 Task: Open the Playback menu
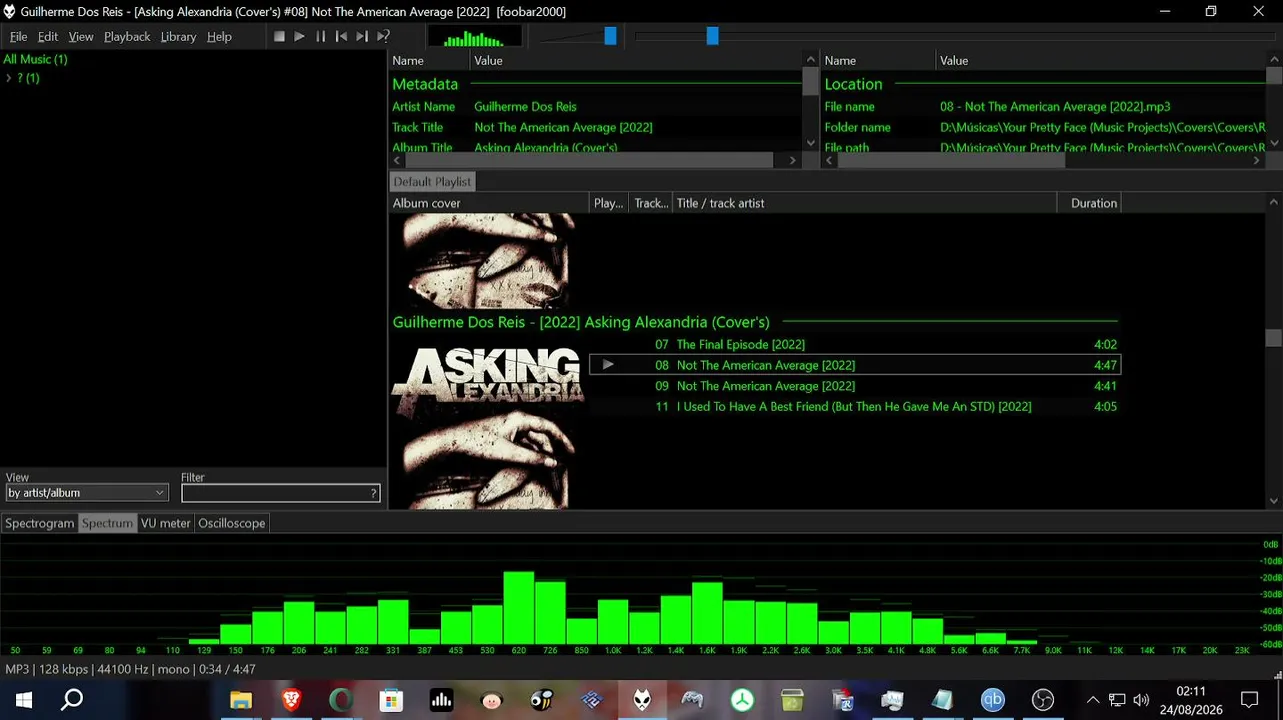coord(127,37)
